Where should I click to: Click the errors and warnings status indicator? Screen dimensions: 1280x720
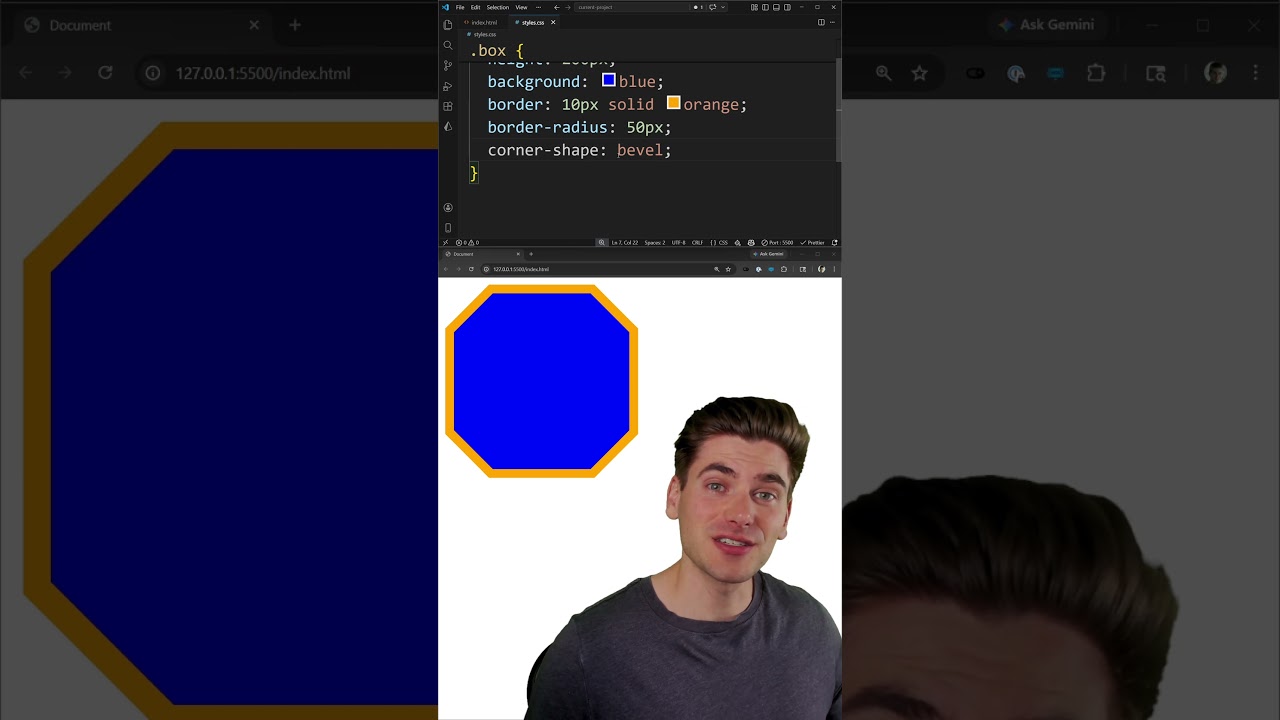click(467, 242)
